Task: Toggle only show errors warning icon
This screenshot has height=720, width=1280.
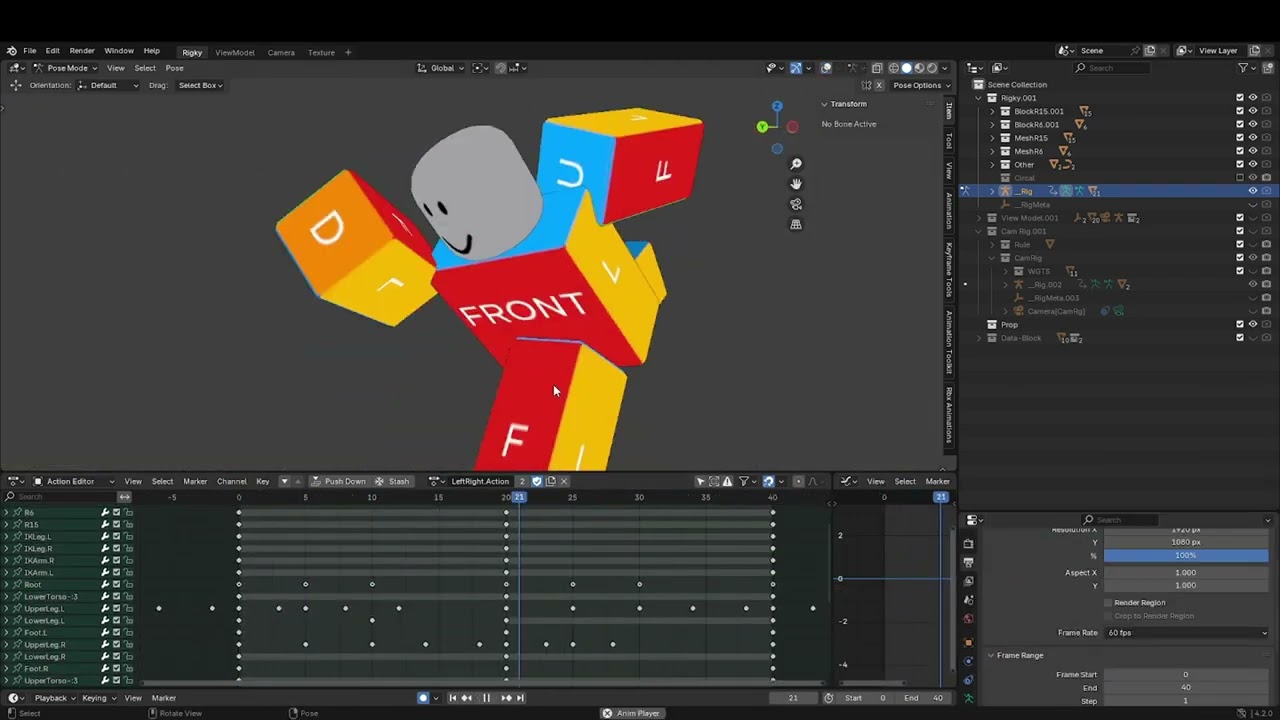Action: point(727,481)
